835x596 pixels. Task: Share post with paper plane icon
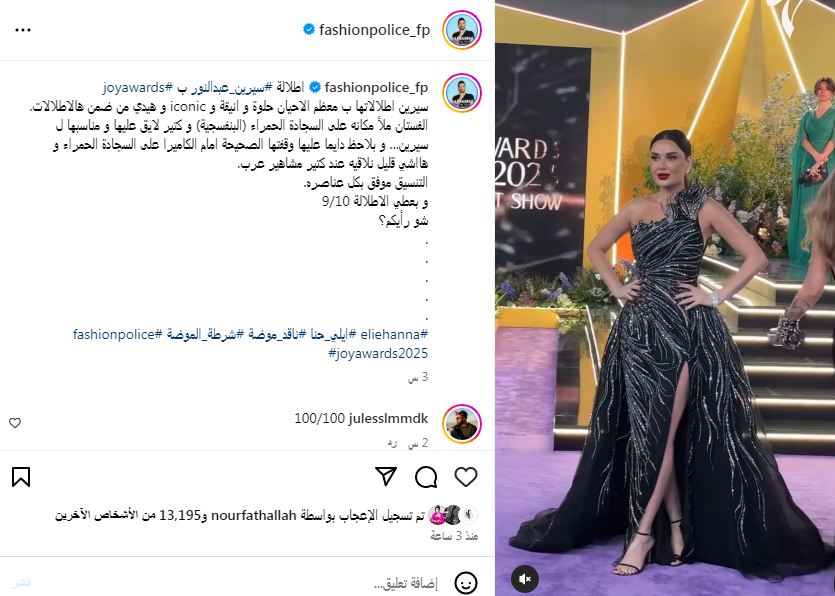click(x=386, y=476)
